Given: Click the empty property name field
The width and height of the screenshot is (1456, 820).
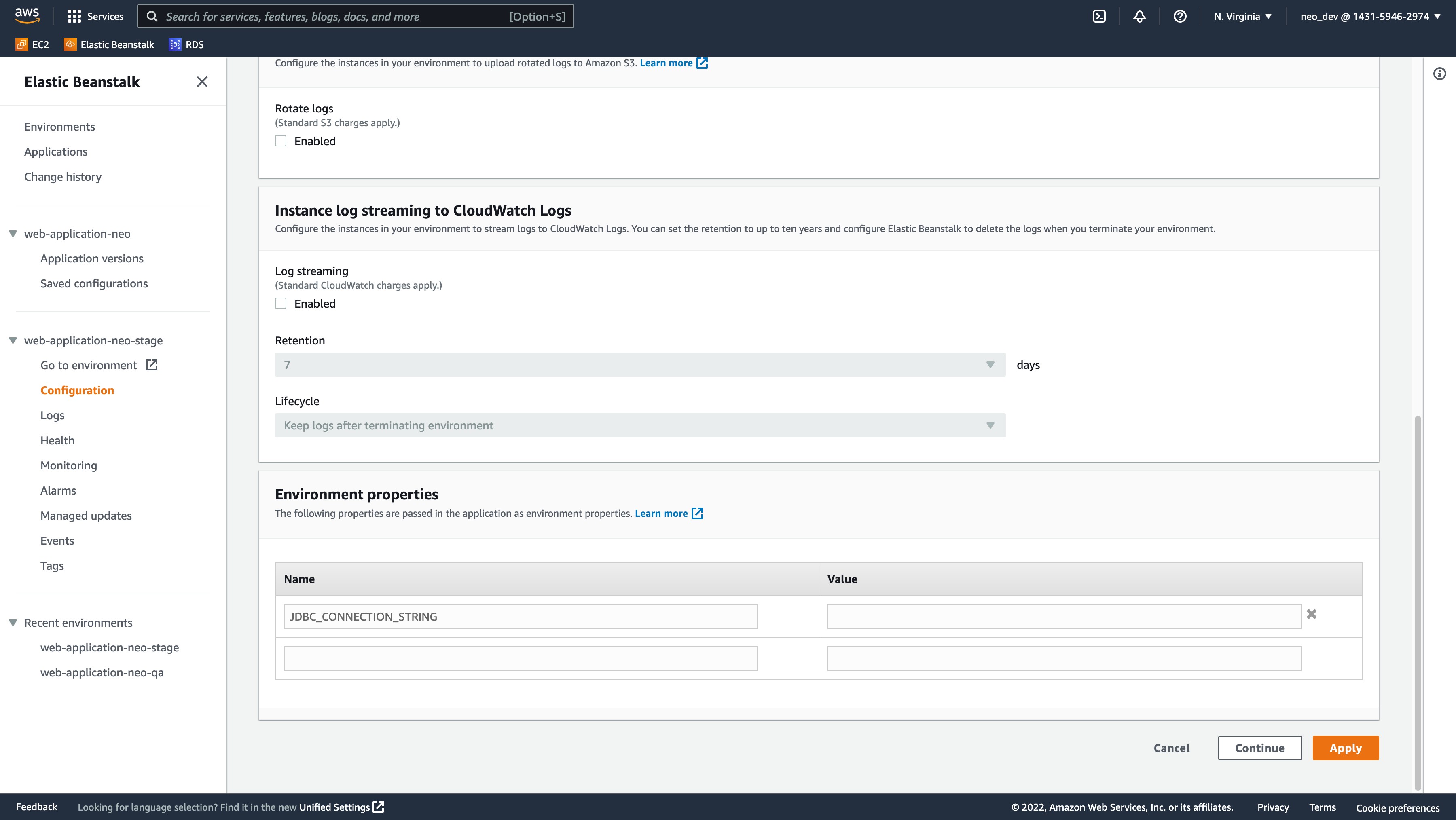Looking at the screenshot, I should [x=521, y=658].
